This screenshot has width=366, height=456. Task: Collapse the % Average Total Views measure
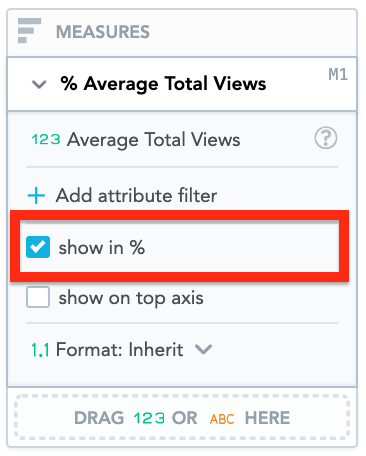[x=39, y=84]
